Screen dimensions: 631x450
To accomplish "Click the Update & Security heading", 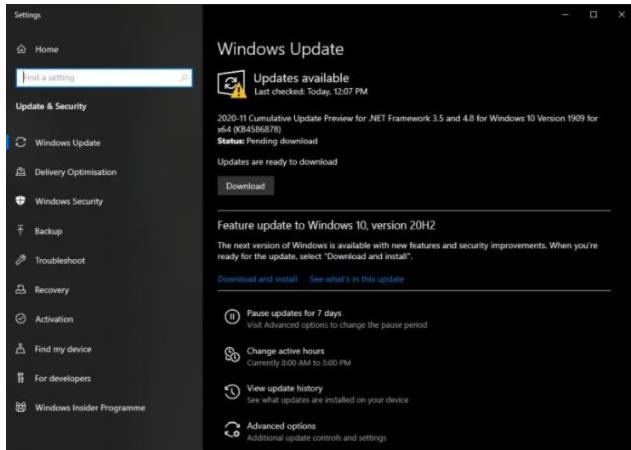I will click(51, 106).
